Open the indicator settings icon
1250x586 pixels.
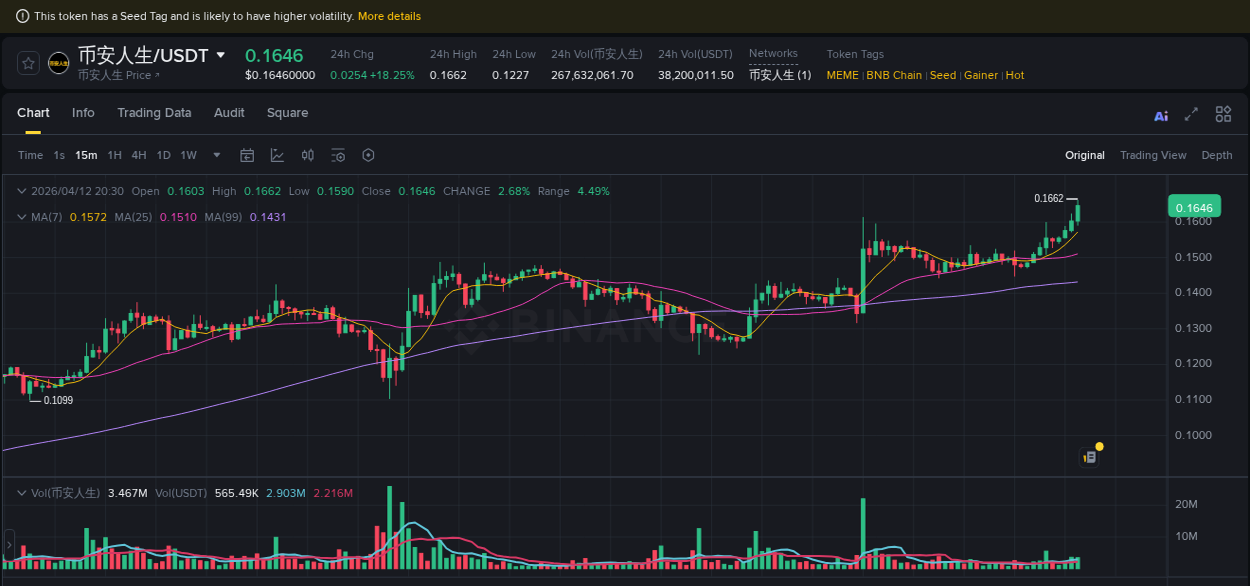pos(337,155)
